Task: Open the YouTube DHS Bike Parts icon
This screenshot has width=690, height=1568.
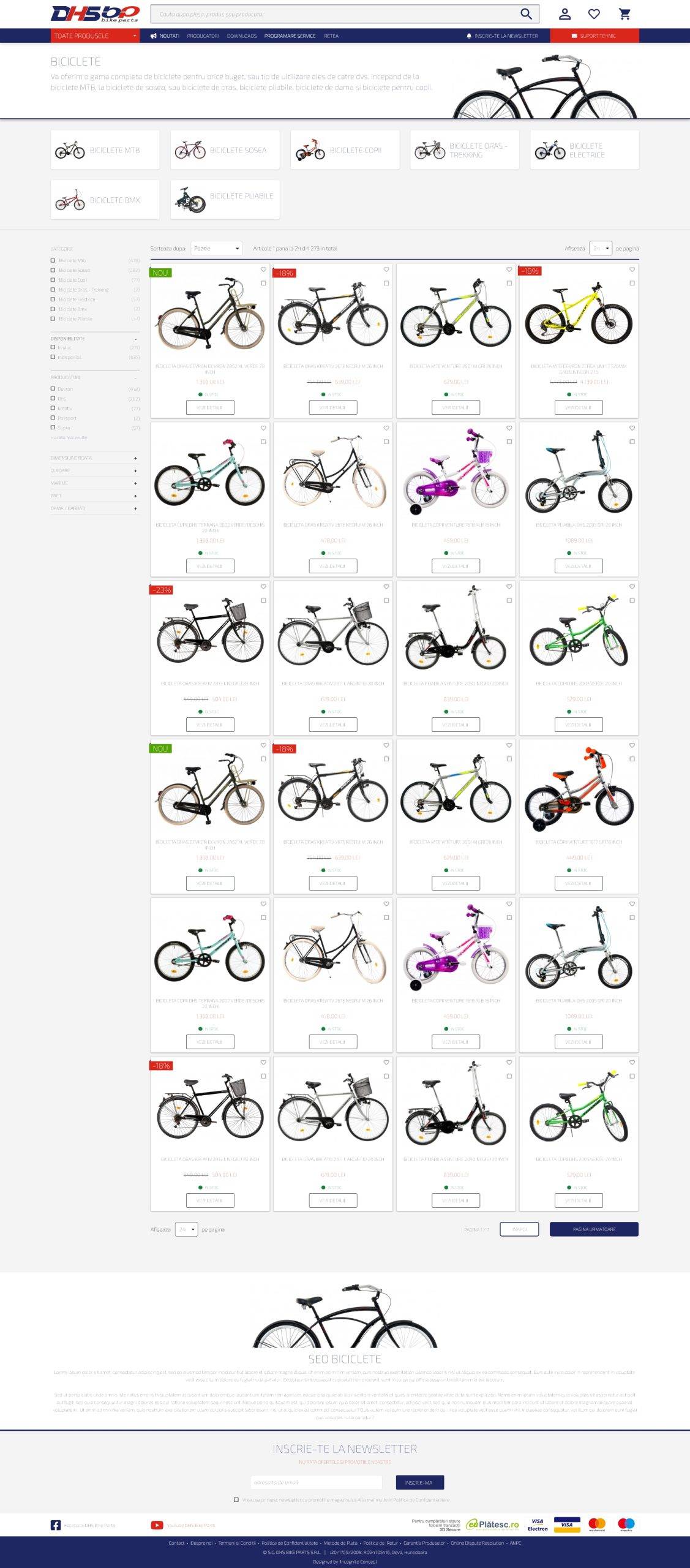Action: pos(157,1525)
